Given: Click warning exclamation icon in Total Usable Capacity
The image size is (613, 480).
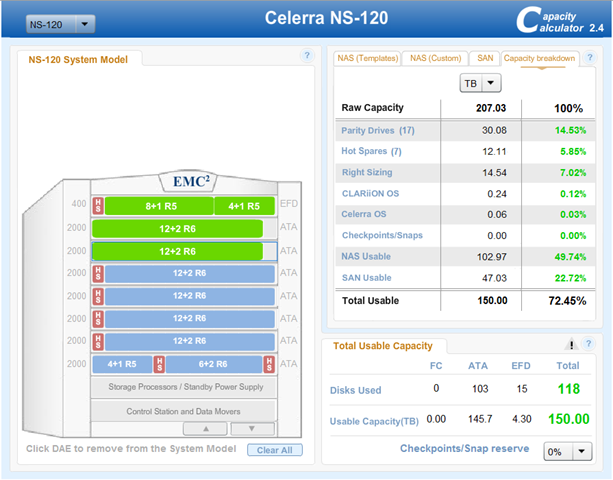Looking at the screenshot, I should 571,344.
